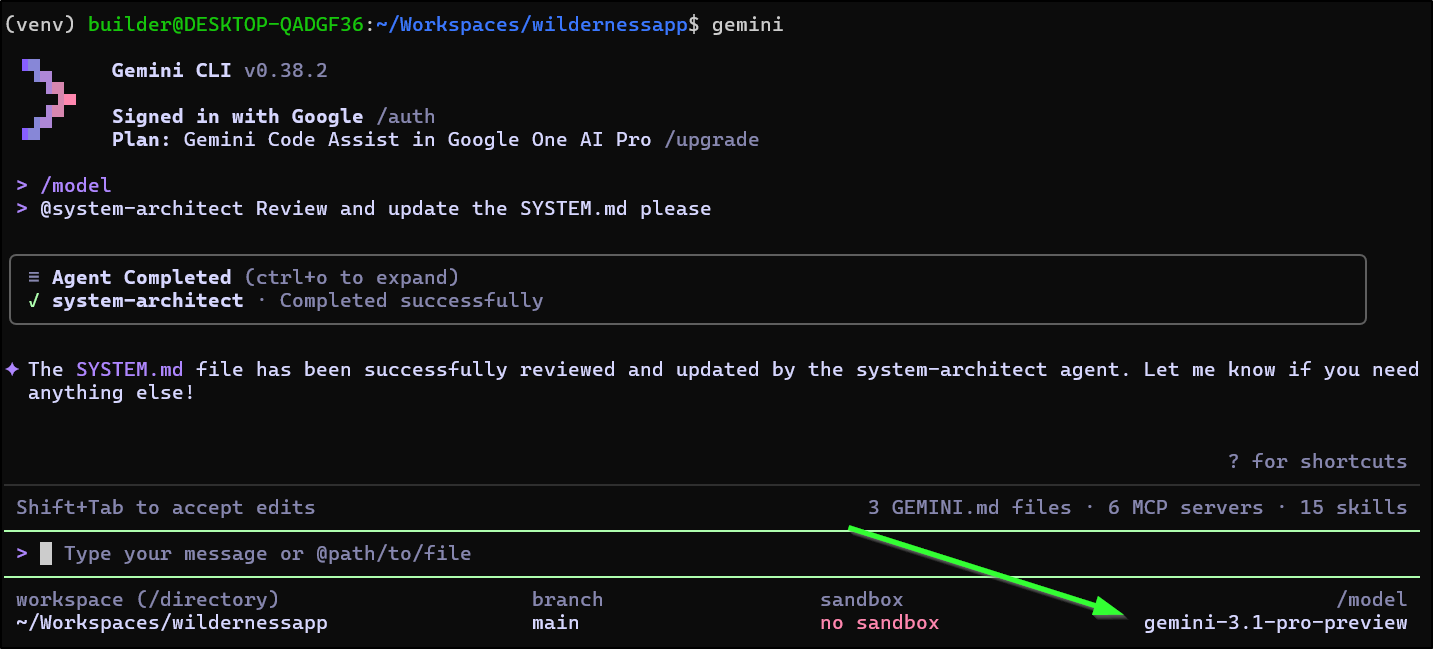This screenshot has height=649, width=1433.
Task: Click the workspace path in footer
Action: click(171, 623)
